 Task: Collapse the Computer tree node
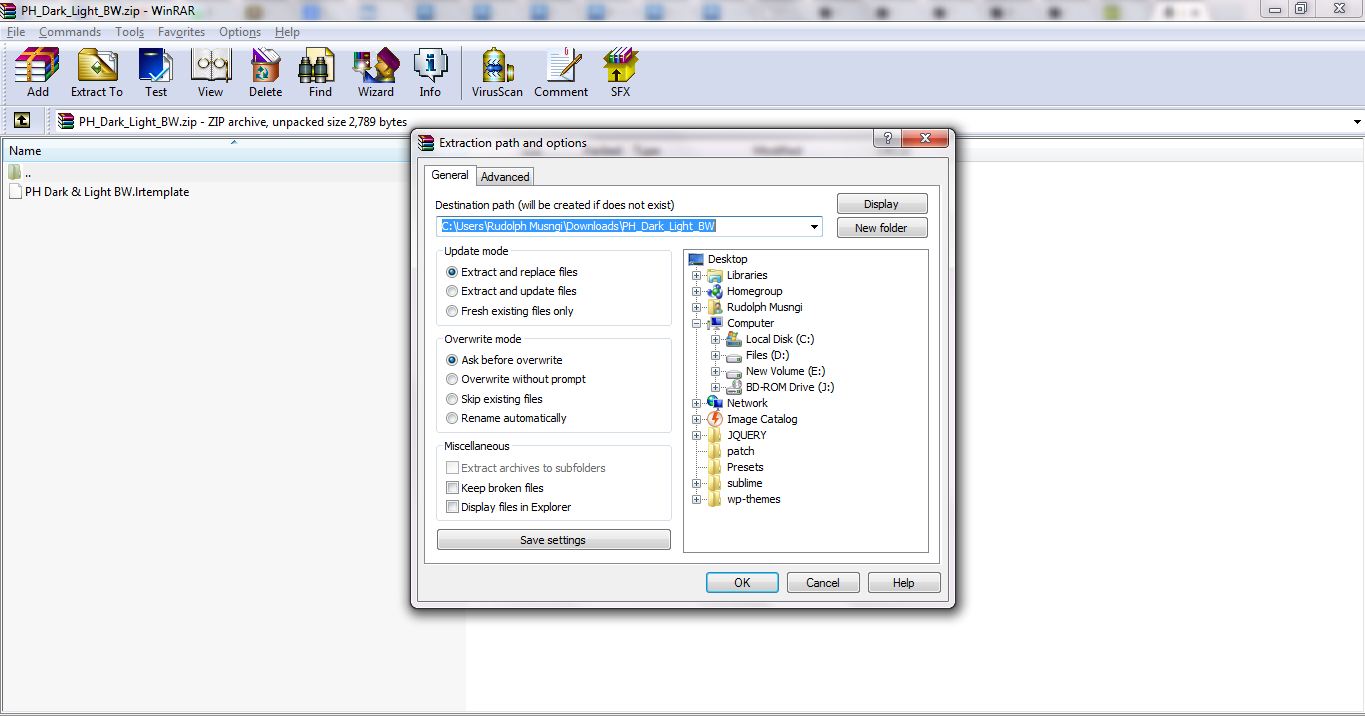(697, 323)
